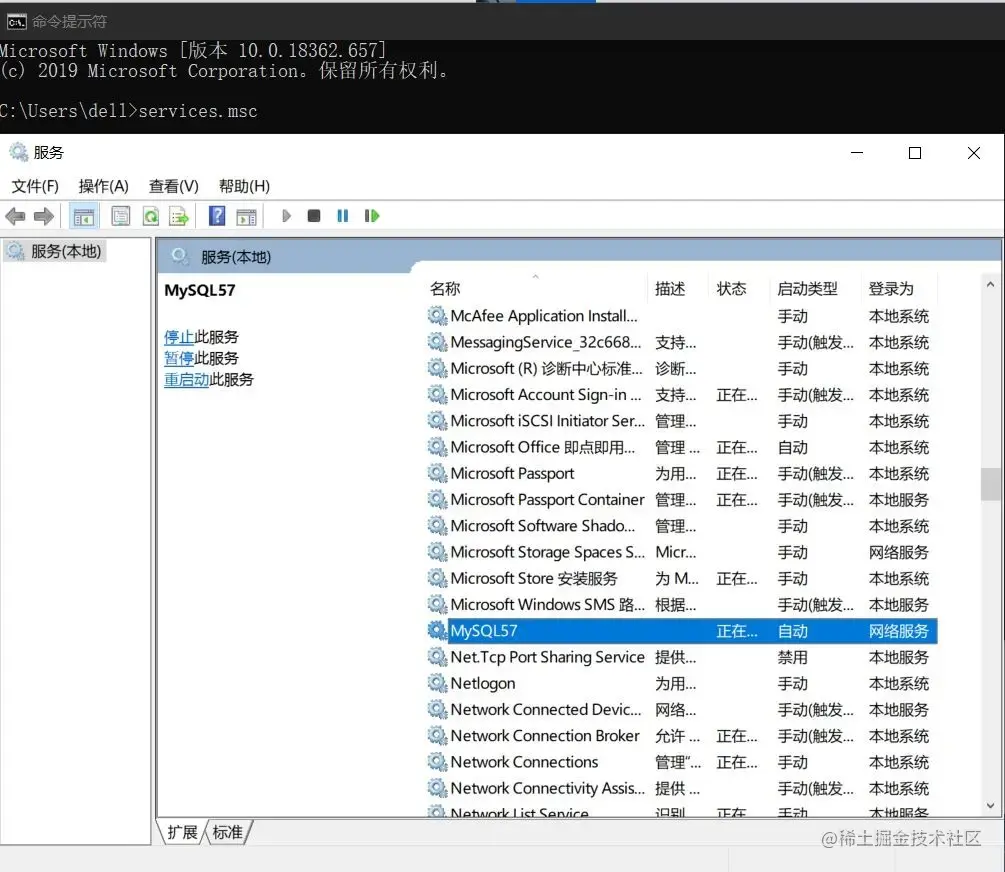This screenshot has height=872, width=1005.
Task: Select Microsoft Windows SMS 路... service row
Action: (x=682, y=604)
